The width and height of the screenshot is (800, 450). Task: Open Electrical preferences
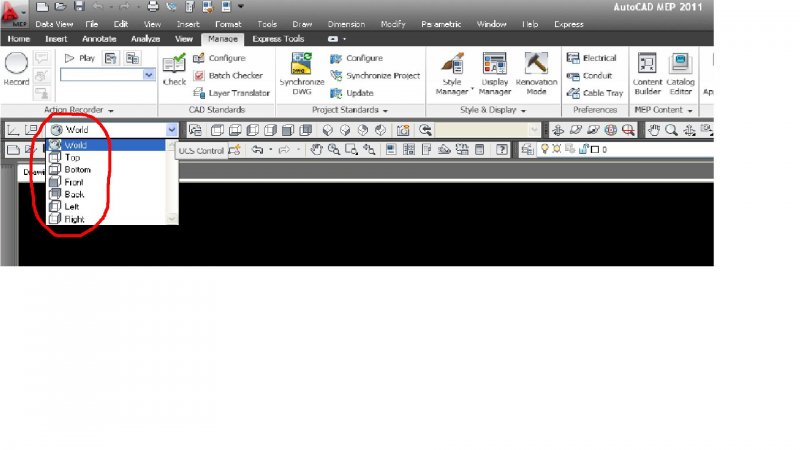click(x=592, y=58)
